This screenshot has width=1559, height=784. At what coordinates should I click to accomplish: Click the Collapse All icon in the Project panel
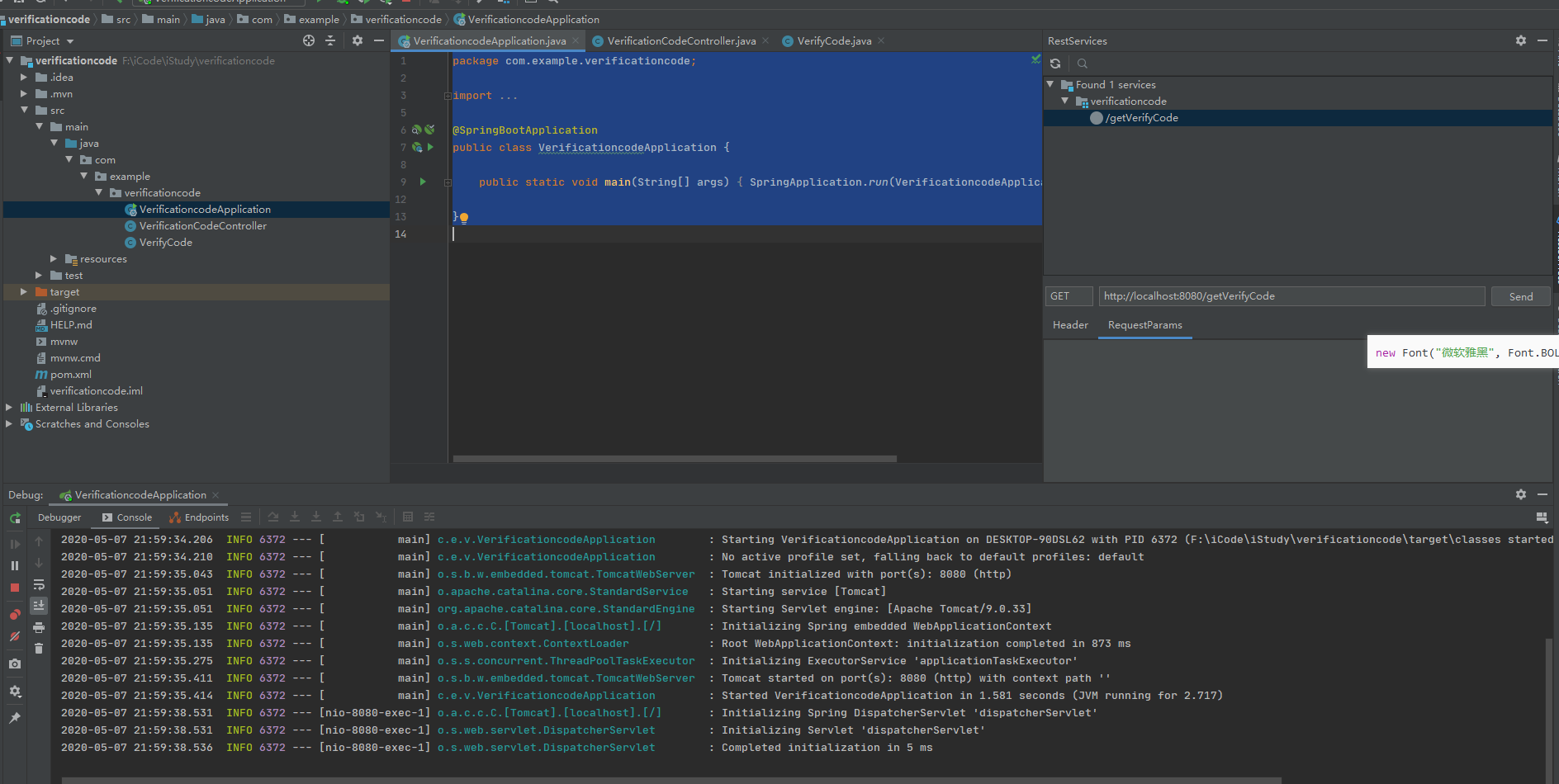click(x=330, y=40)
